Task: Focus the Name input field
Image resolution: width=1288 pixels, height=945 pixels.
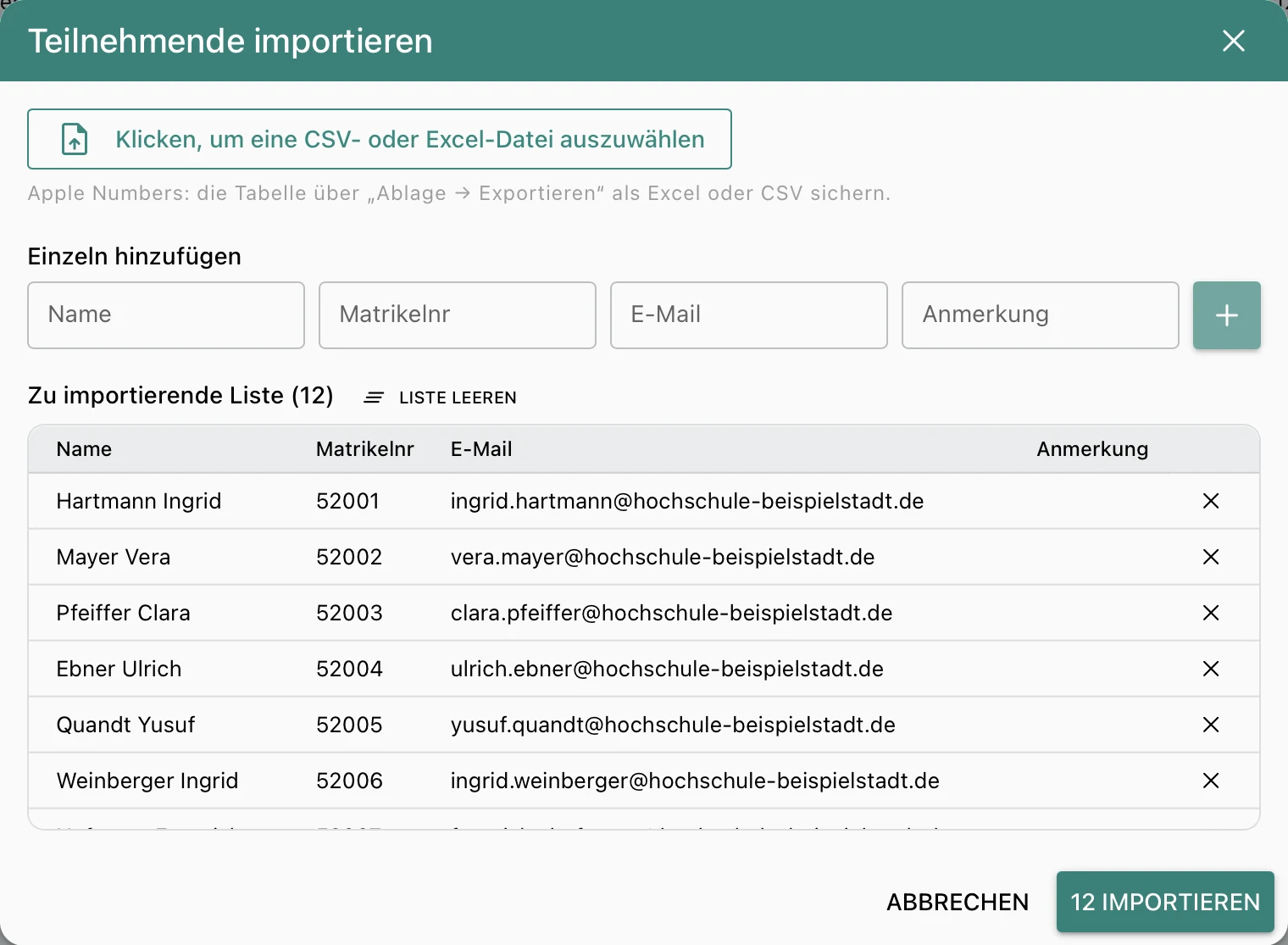Action: pyautogui.click(x=166, y=315)
